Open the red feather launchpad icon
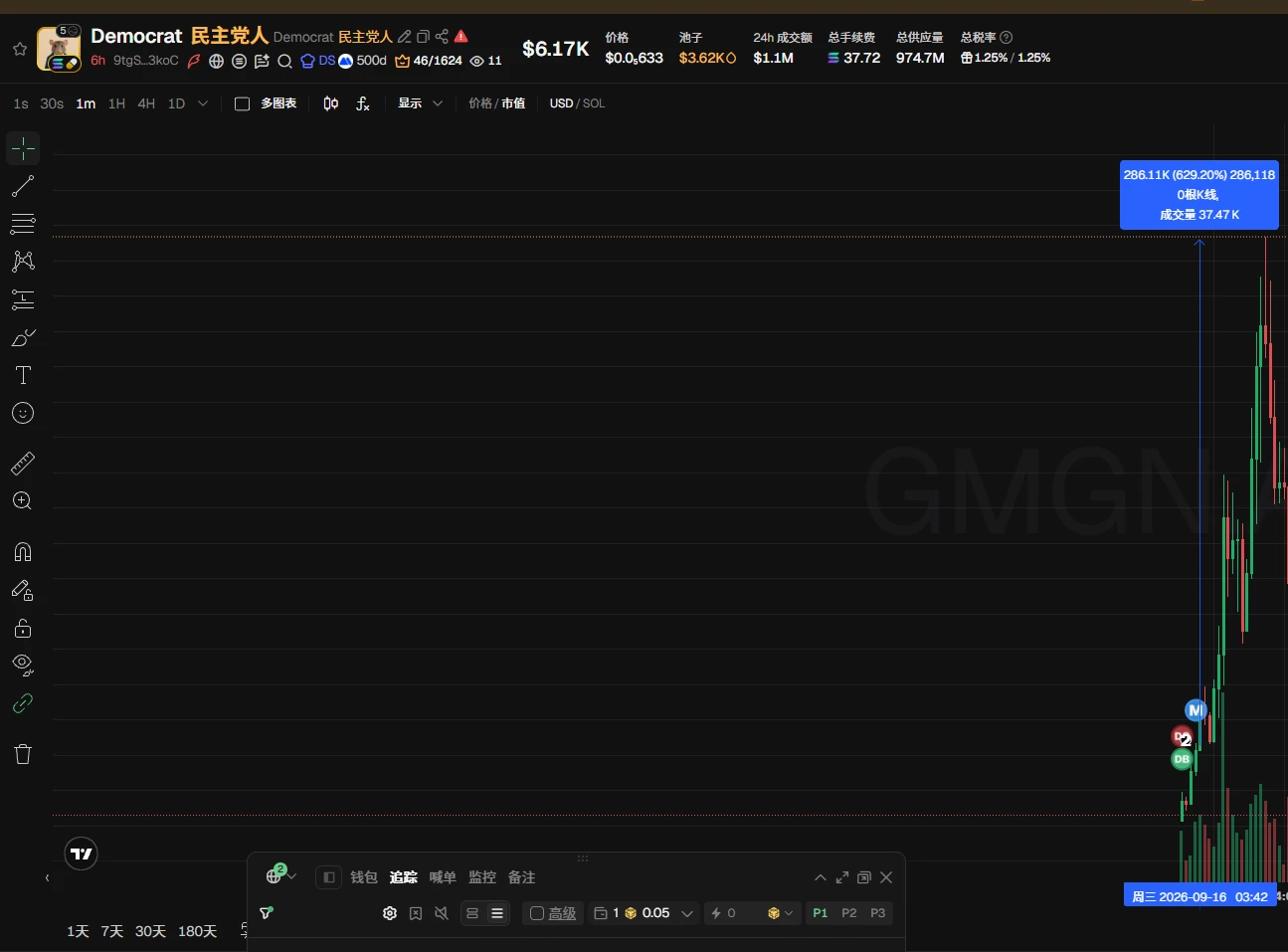Viewport: 1288px width, 952px height. click(x=194, y=61)
